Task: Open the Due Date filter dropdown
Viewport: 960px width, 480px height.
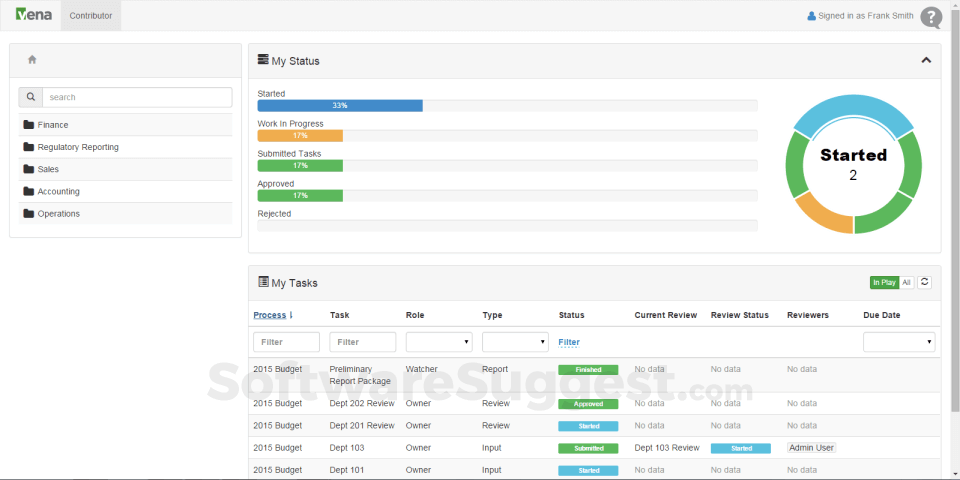Action: point(899,342)
